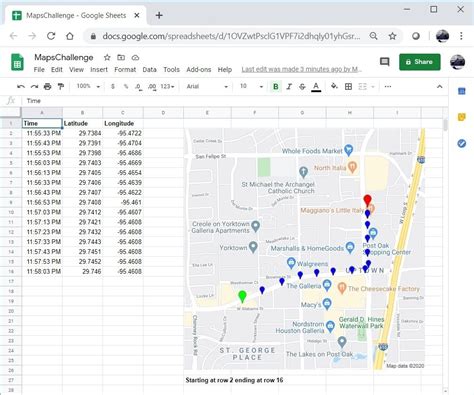Viewport: 474px width, 395px height.
Task: Open the Insert menu
Action: [99, 70]
